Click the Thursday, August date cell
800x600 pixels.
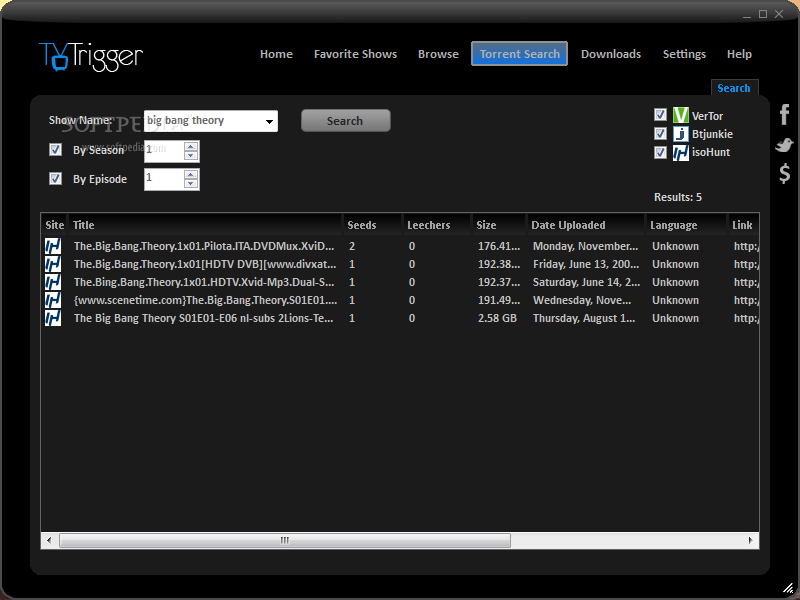point(584,318)
